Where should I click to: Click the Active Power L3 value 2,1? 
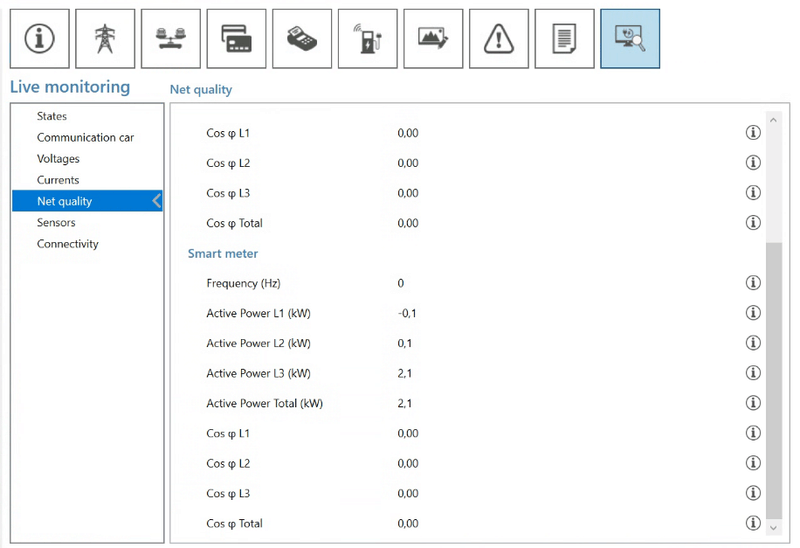tap(405, 373)
